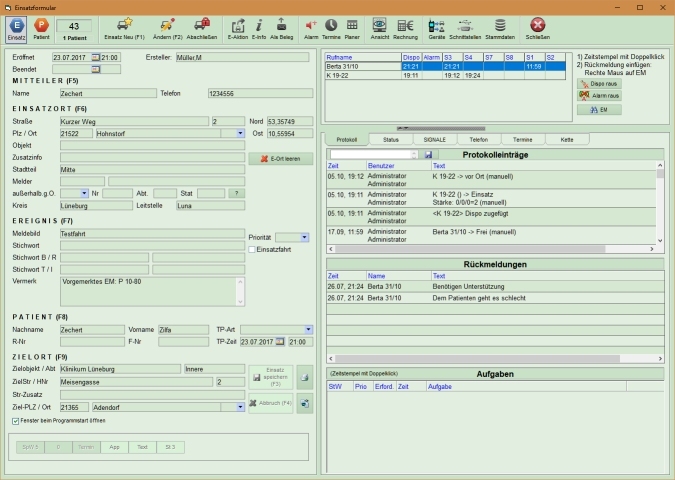The width and height of the screenshot is (675, 480).
Task: Open the Planer toolbar icon
Action: 350,24
